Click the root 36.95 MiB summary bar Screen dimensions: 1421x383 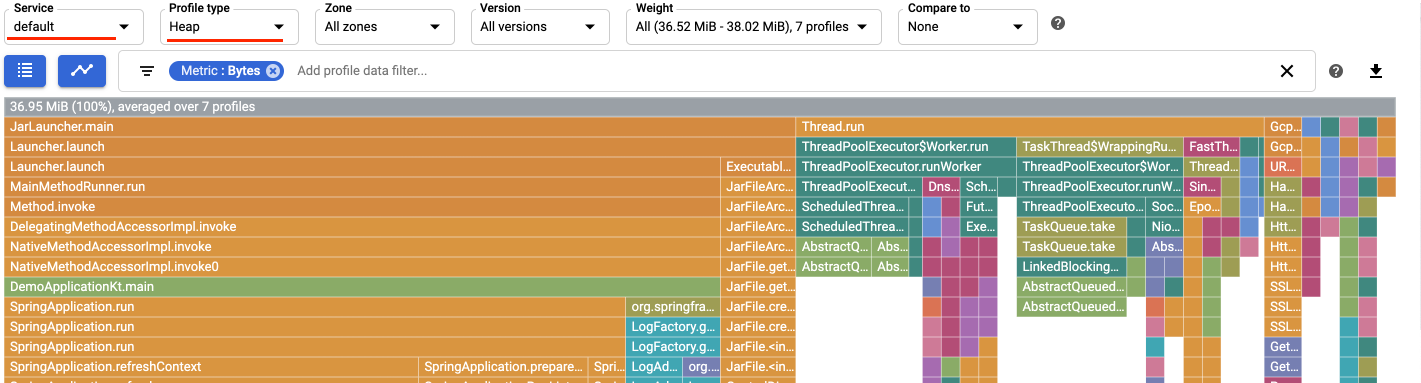[x=699, y=106]
